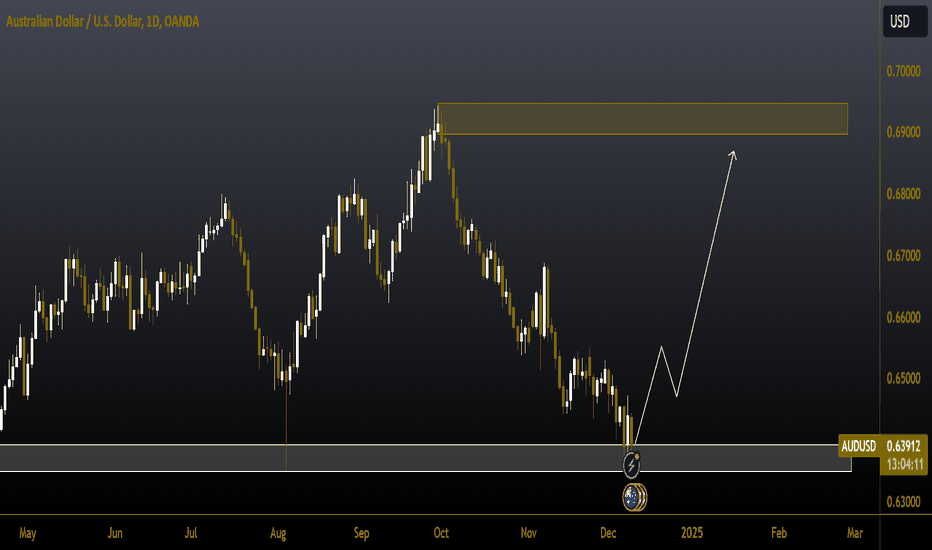The width and height of the screenshot is (932, 550).
Task: Click the 0.67000 price axis label
Action: pos(903,256)
